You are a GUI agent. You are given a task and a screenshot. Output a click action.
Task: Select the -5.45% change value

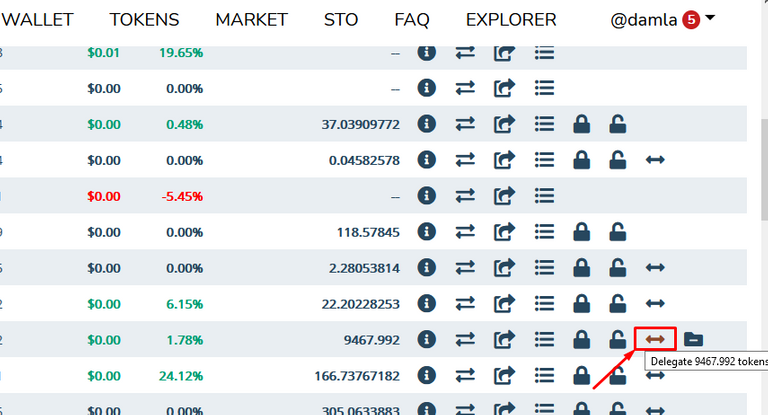tap(182, 196)
